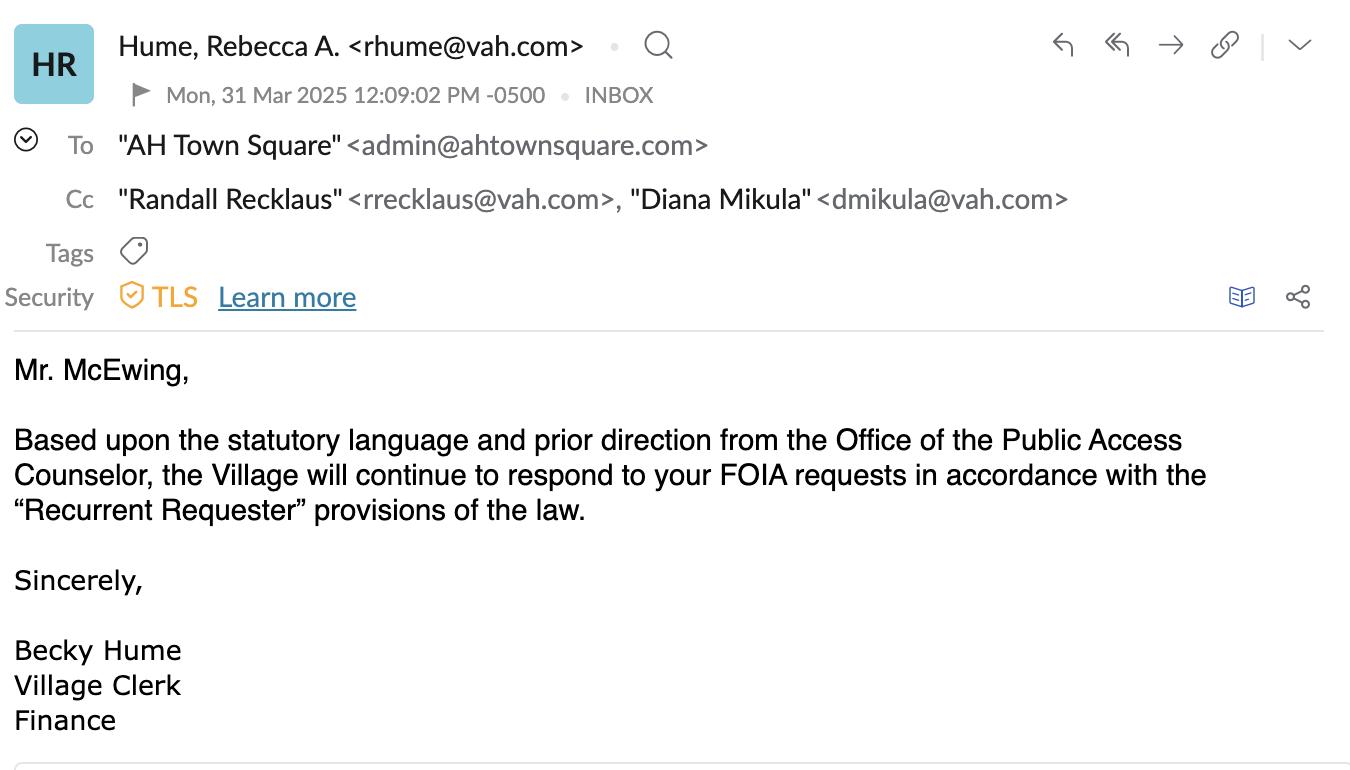Click the Reply All icon
The height and width of the screenshot is (770, 1350).
[x=1117, y=45]
